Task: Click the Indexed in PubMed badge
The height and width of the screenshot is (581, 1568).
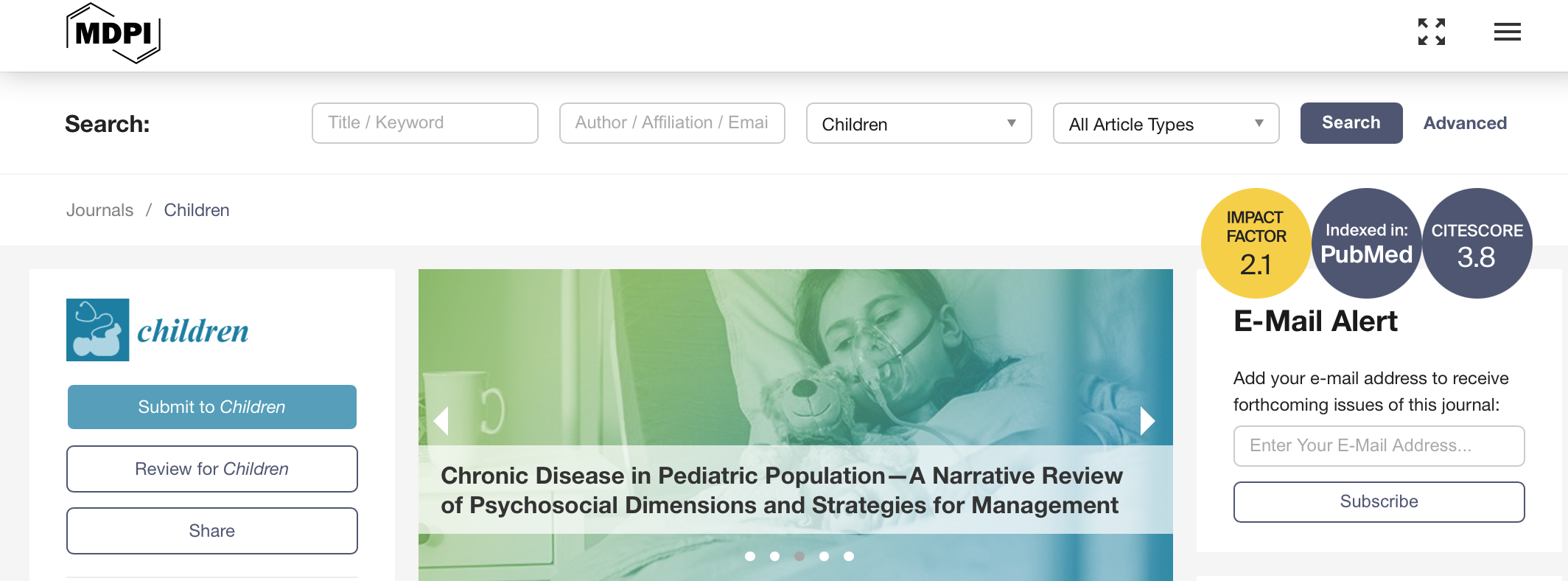Action: click(1366, 243)
